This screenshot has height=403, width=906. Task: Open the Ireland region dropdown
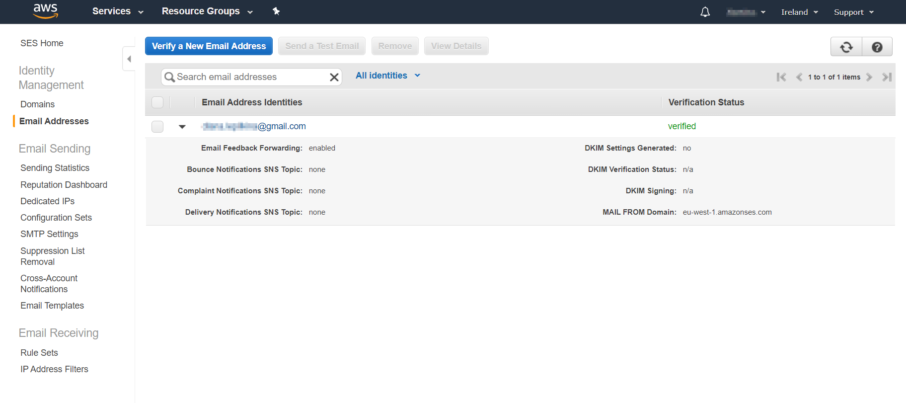point(799,12)
